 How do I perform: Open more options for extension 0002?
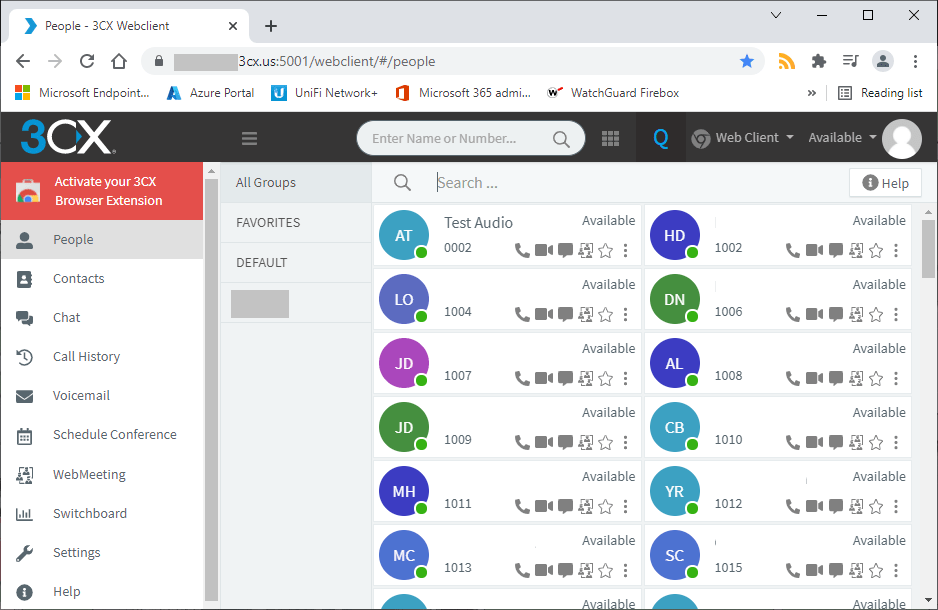coord(625,251)
